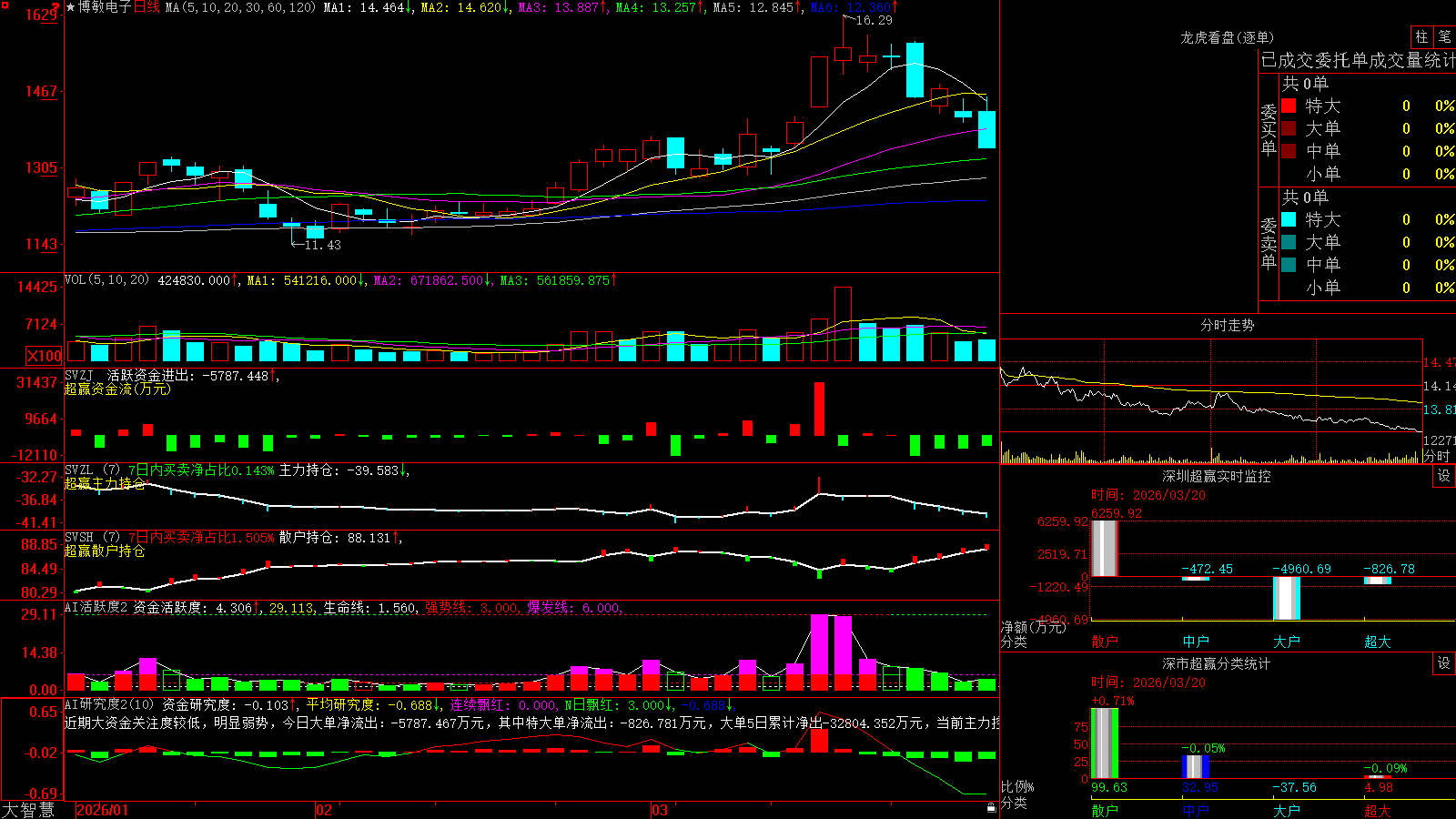Click the teal 大单 sell-order swatch
The height and width of the screenshot is (819, 1456).
(x=1289, y=242)
